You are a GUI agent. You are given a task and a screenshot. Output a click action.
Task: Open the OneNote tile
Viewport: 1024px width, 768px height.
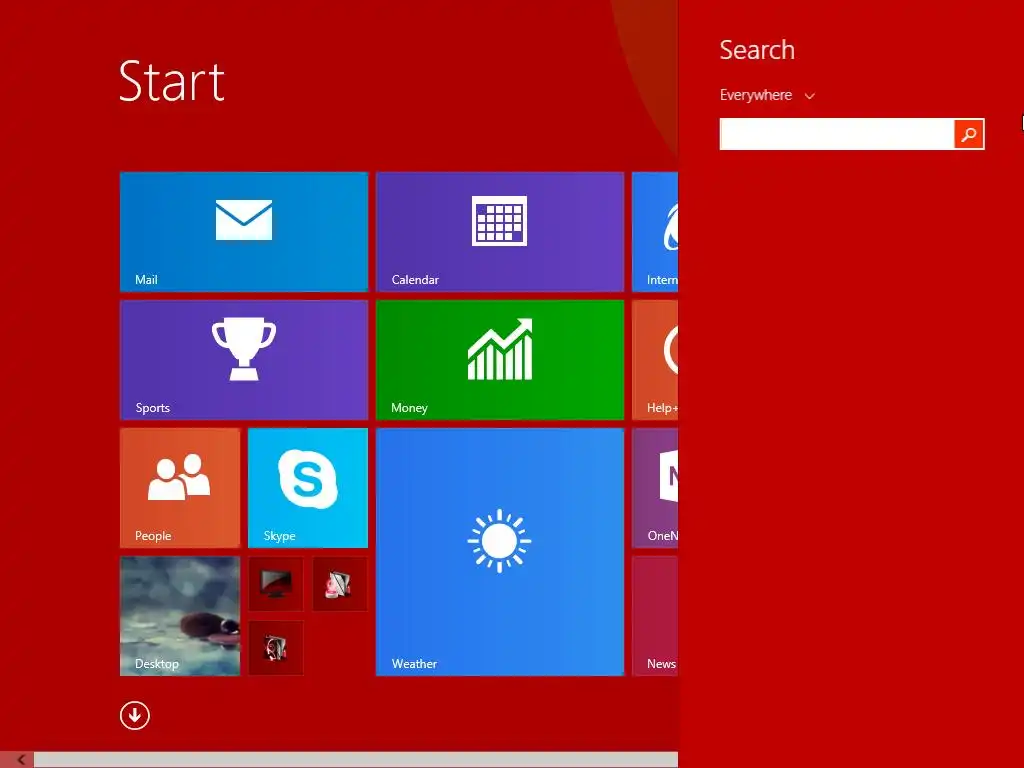655,488
